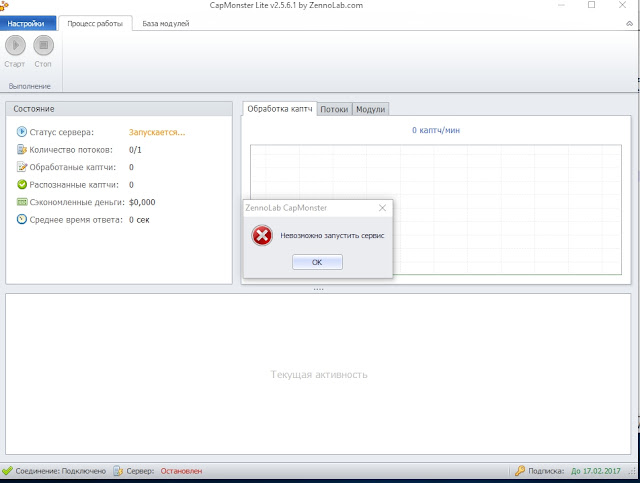Viewport: 640px width, 483px height.
Task: Click the Среднее время ответа clock icon
Action: click(22, 219)
